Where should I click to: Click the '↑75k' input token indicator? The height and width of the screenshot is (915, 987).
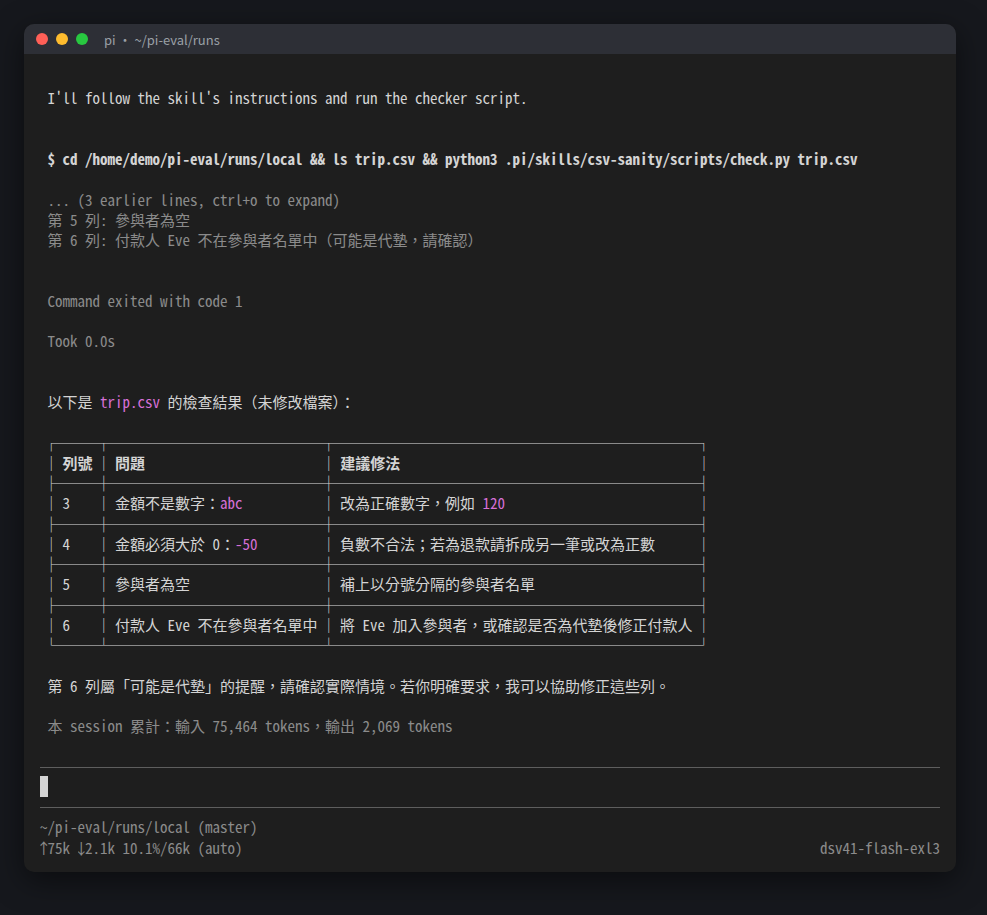55,849
